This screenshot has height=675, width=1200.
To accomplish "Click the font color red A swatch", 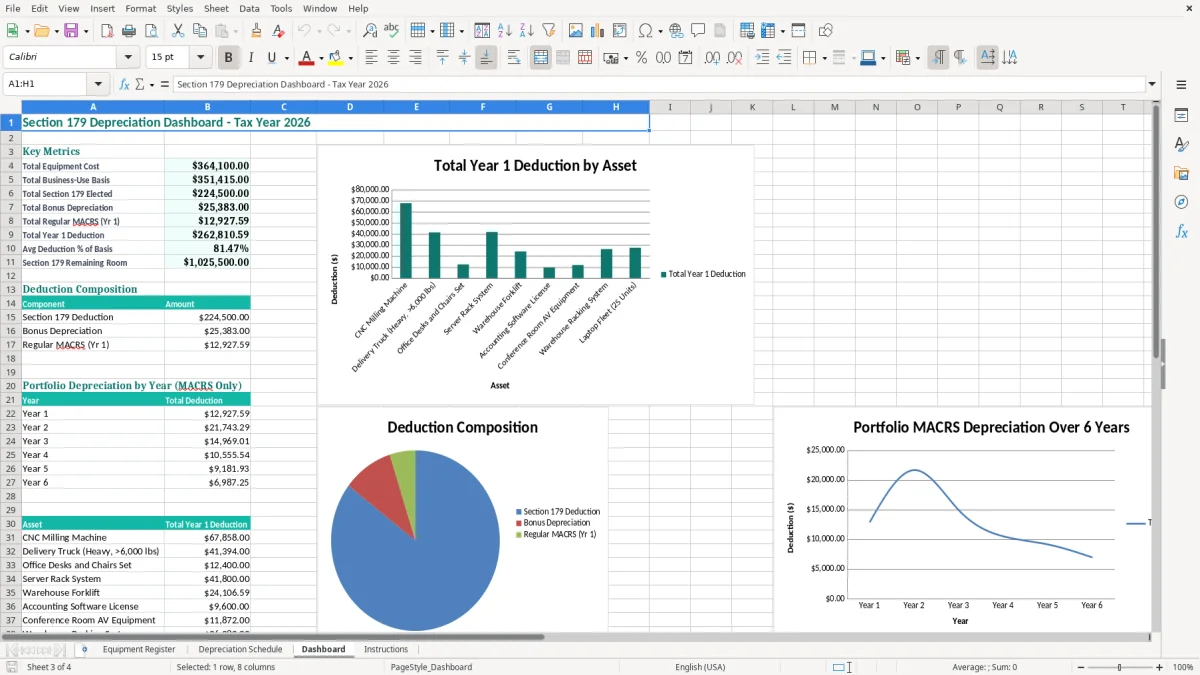I will pyautogui.click(x=306, y=58).
